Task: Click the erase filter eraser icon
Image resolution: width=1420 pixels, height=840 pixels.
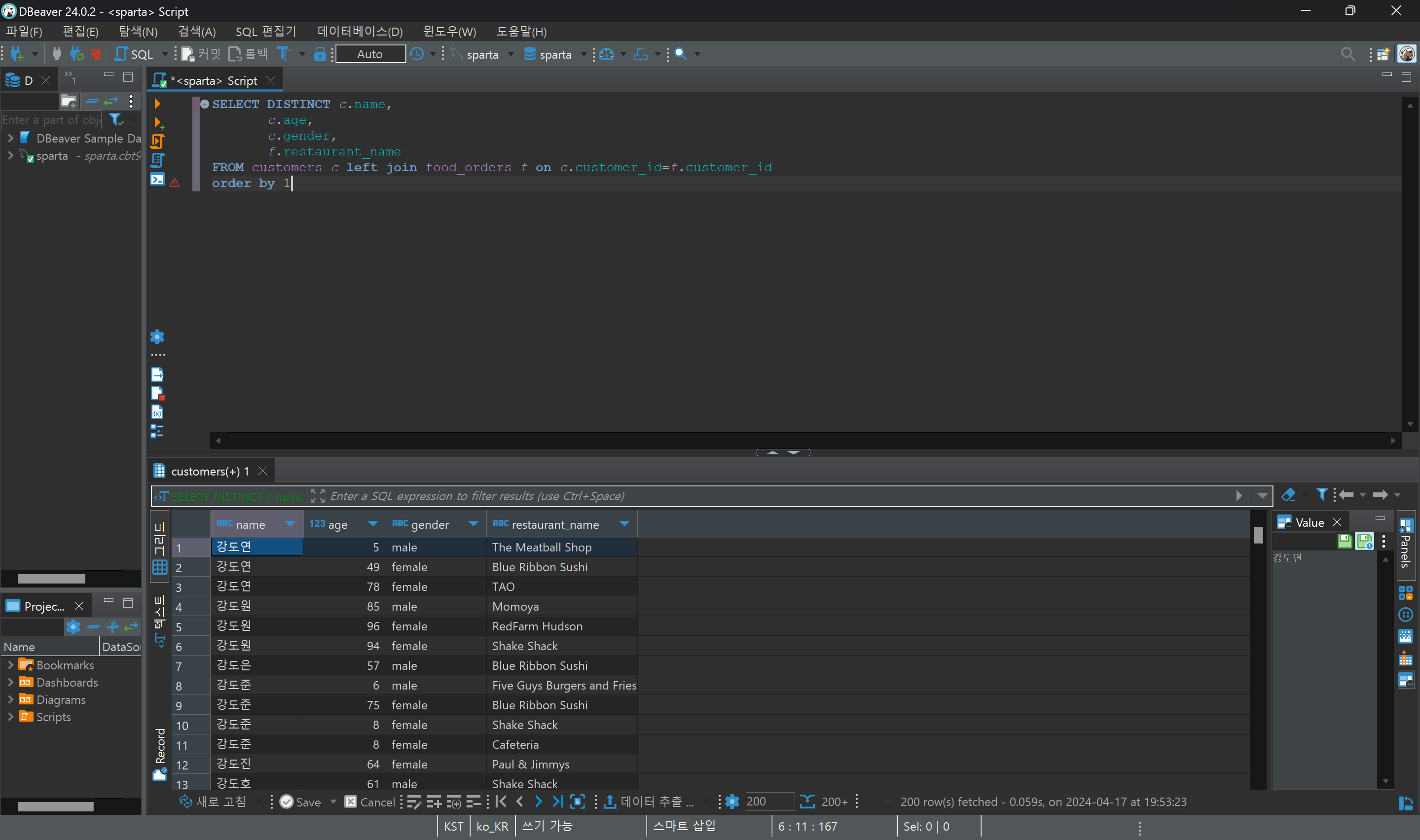Action: (x=1288, y=495)
